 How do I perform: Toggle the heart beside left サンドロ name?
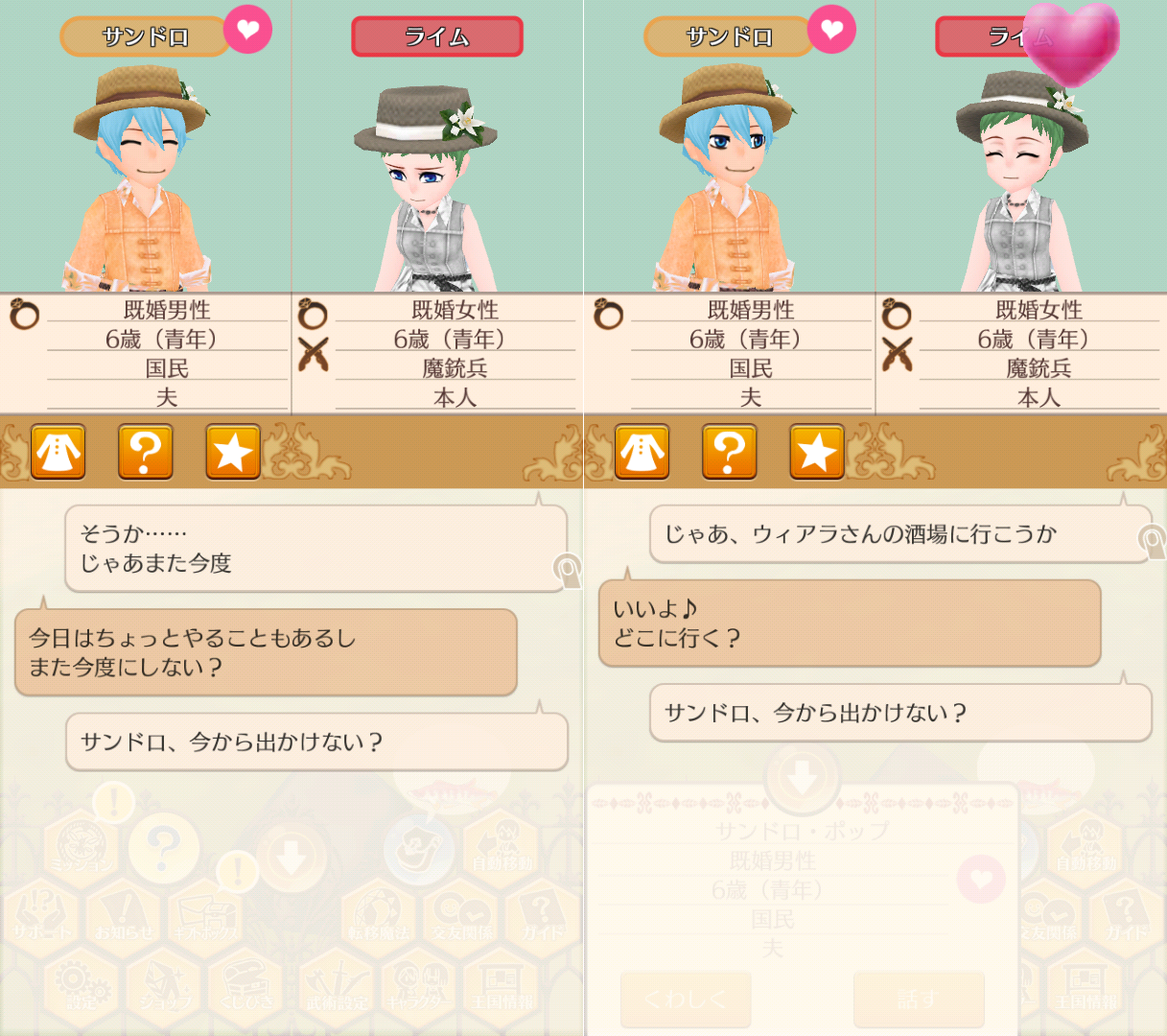[x=248, y=30]
